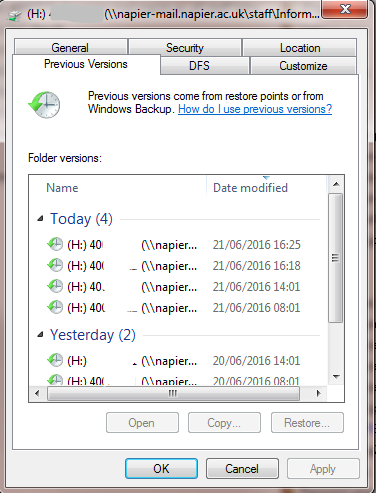Click the vertical scrollbar down arrow
376x493 pixels.
(x=336, y=377)
